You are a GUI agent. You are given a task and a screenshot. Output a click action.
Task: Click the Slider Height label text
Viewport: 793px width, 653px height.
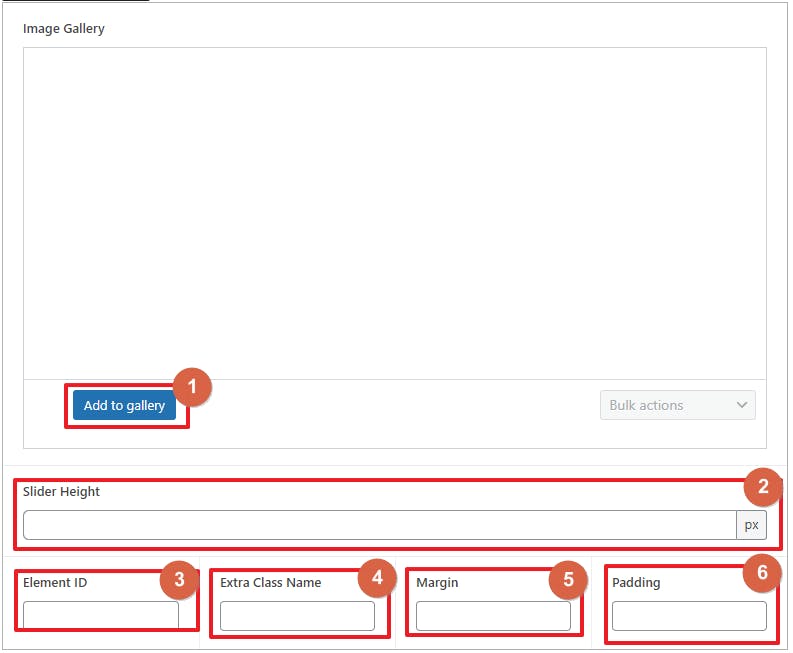point(62,492)
